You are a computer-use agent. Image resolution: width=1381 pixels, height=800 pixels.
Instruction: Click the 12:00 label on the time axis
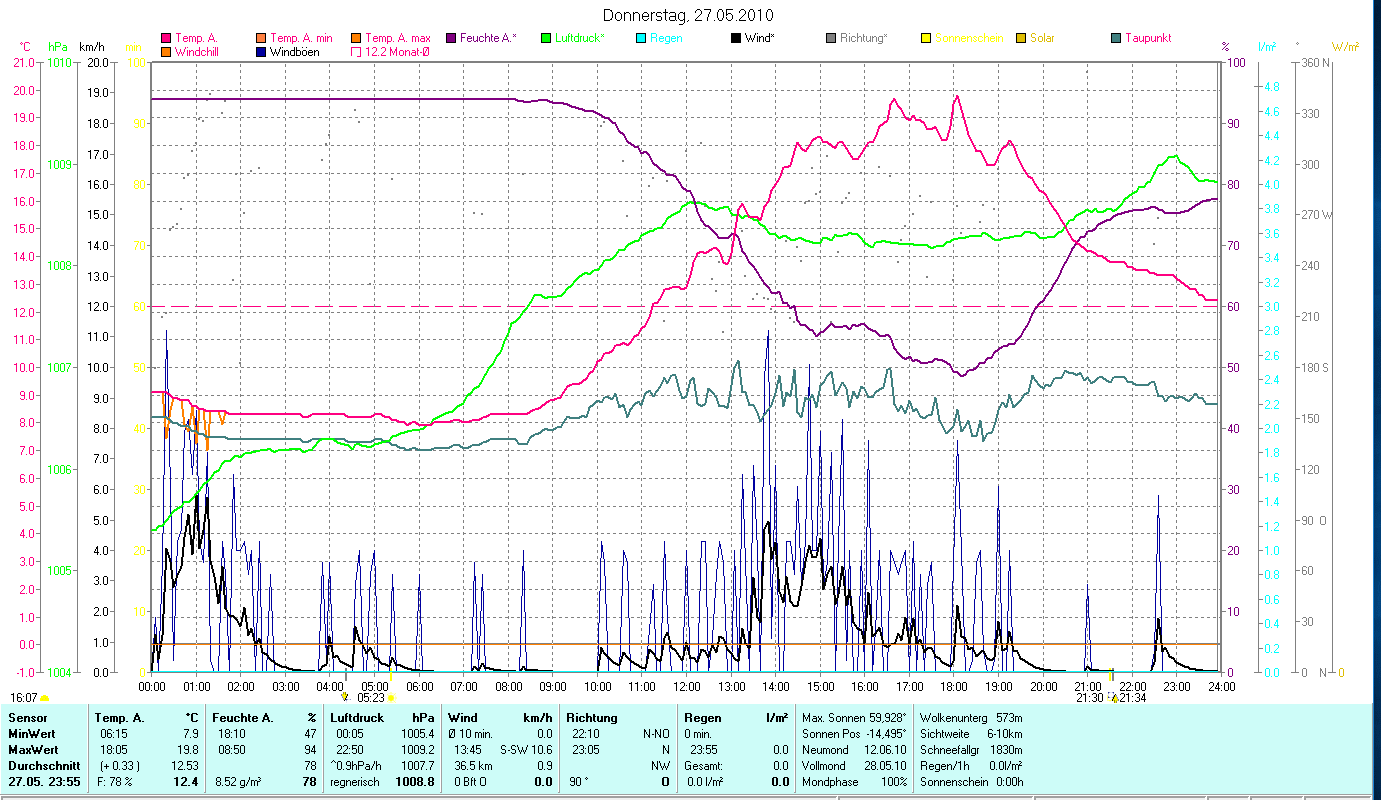click(x=687, y=686)
